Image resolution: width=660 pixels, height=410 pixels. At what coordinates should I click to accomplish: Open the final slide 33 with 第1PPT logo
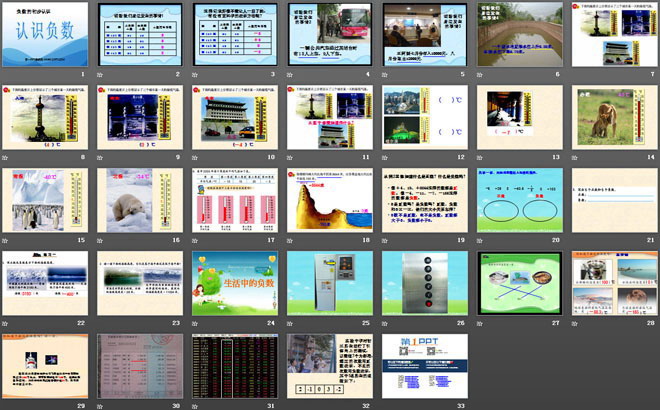tap(421, 366)
